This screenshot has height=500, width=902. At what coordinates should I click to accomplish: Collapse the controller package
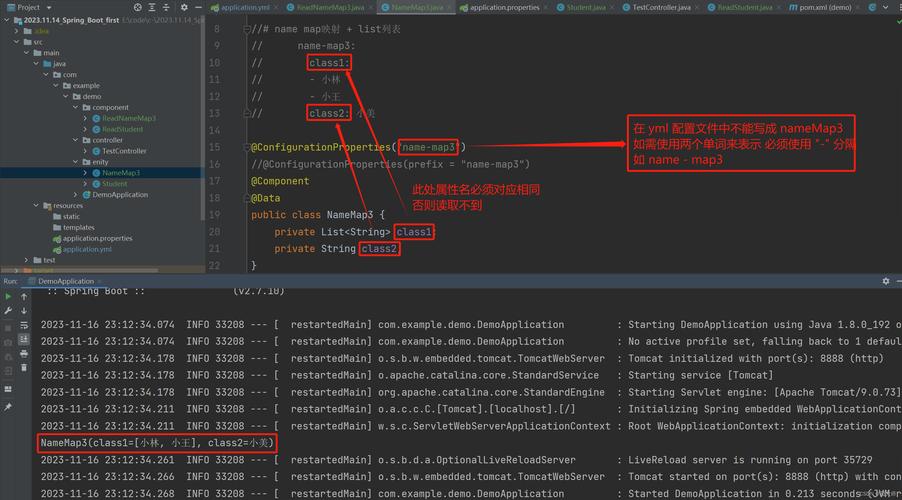coord(75,140)
